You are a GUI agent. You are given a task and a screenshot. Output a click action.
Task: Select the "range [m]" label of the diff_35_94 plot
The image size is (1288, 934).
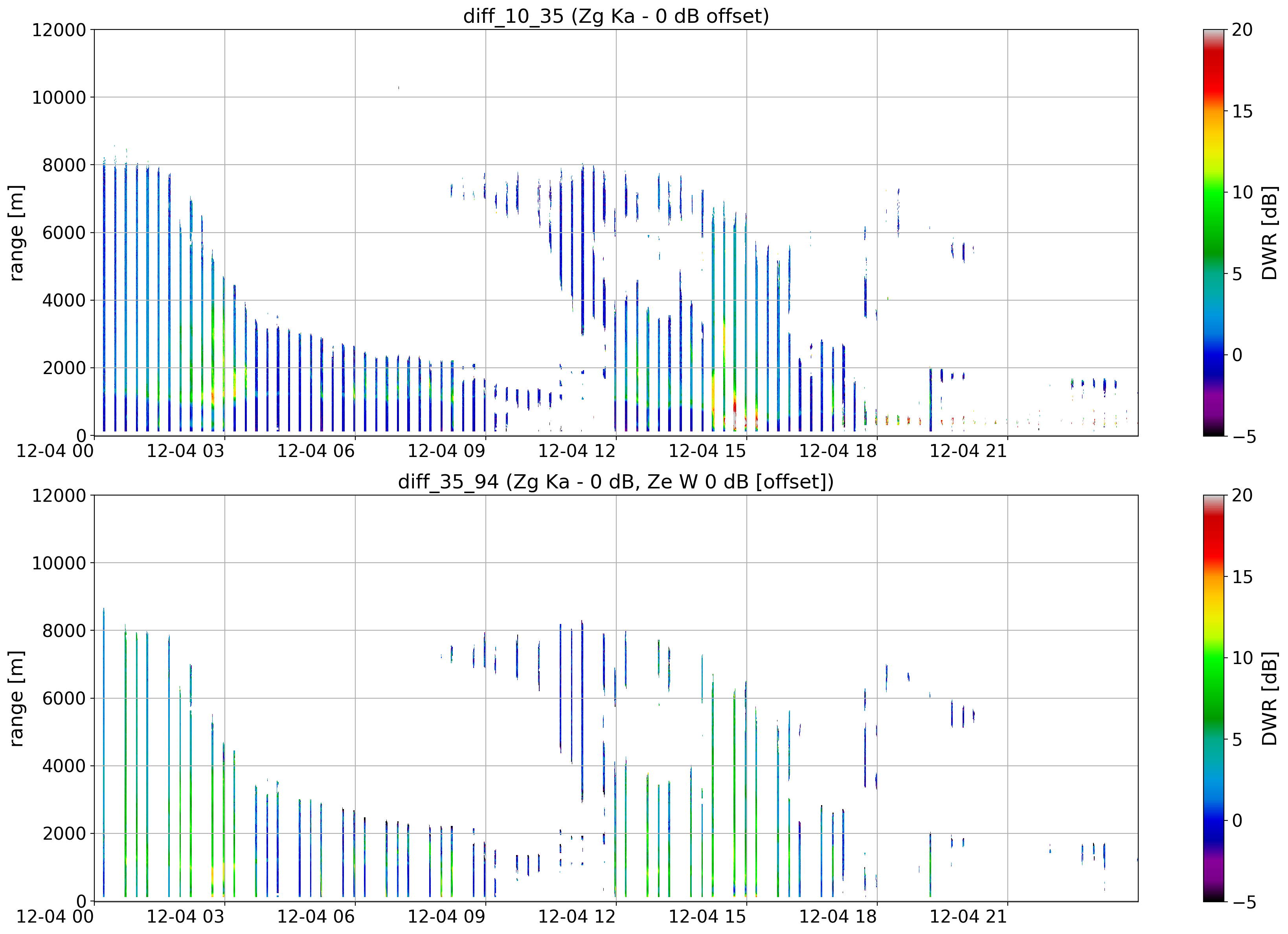point(17,698)
